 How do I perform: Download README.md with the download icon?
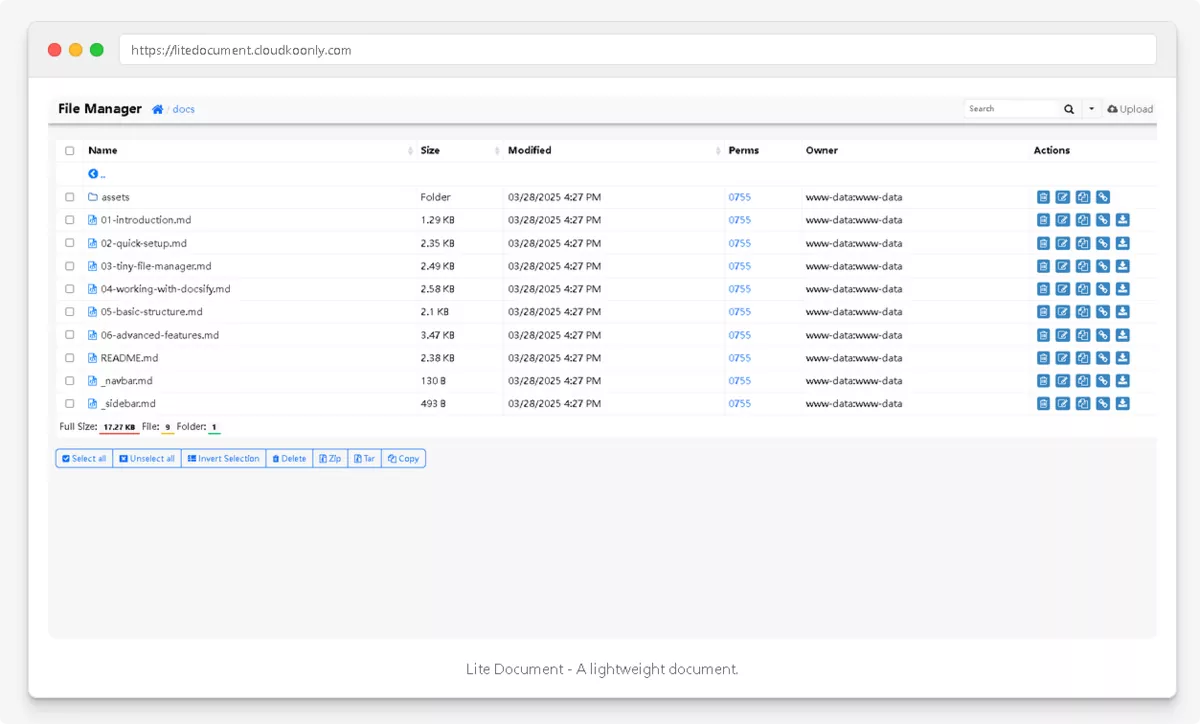tap(1123, 358)
